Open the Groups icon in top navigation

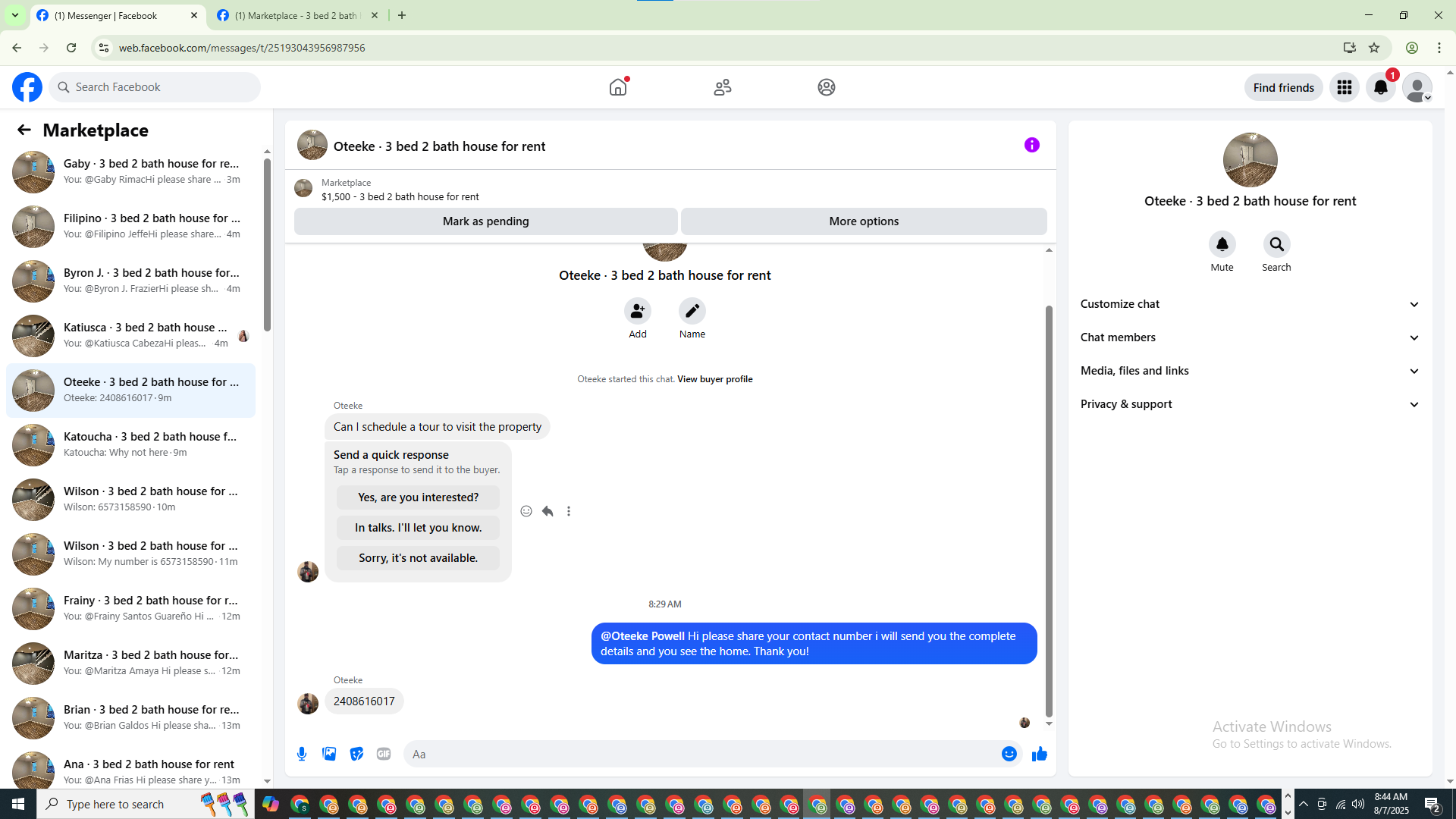point(827,87)
